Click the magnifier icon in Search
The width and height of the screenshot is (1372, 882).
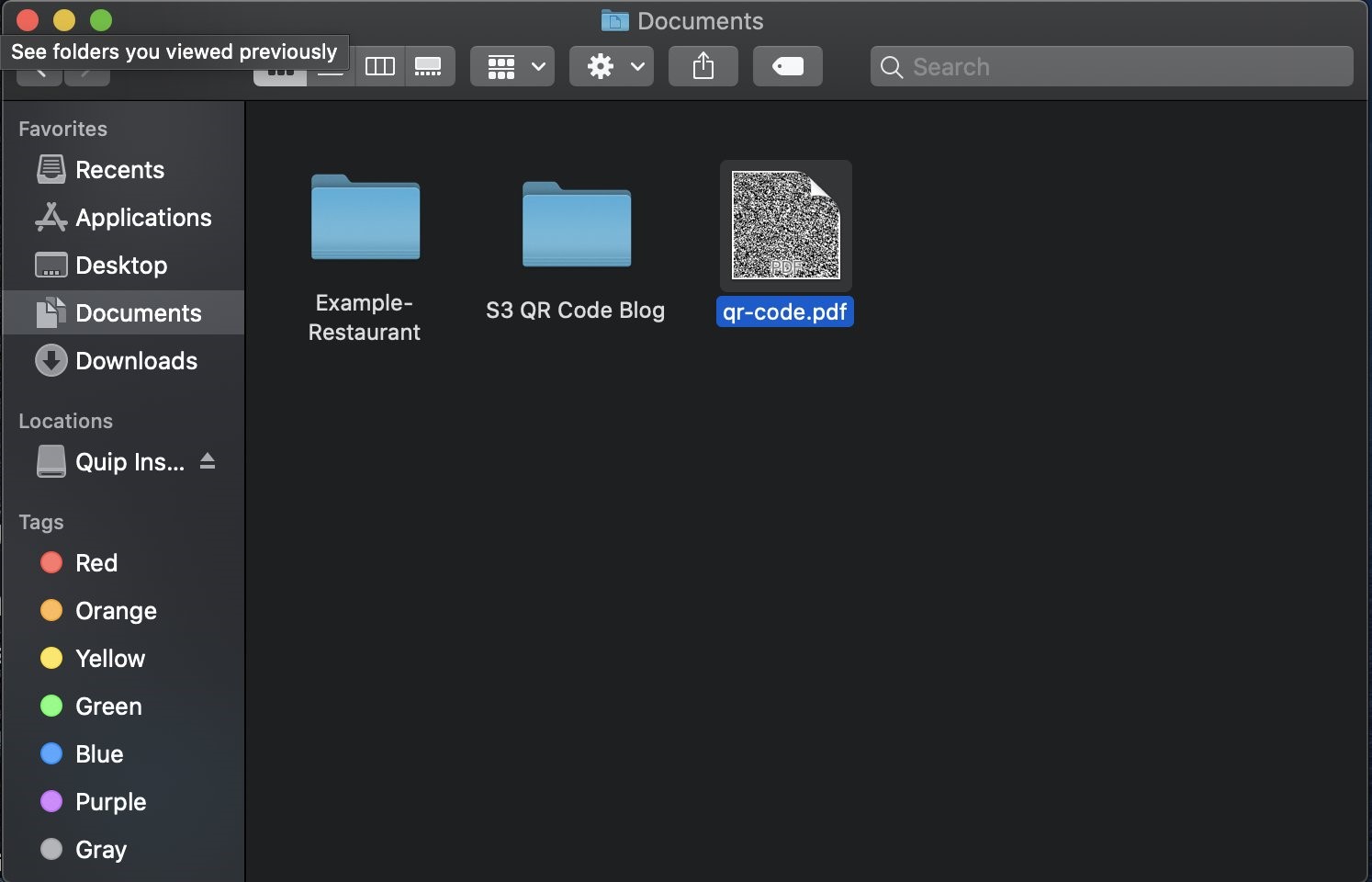[x=891, y=67]
